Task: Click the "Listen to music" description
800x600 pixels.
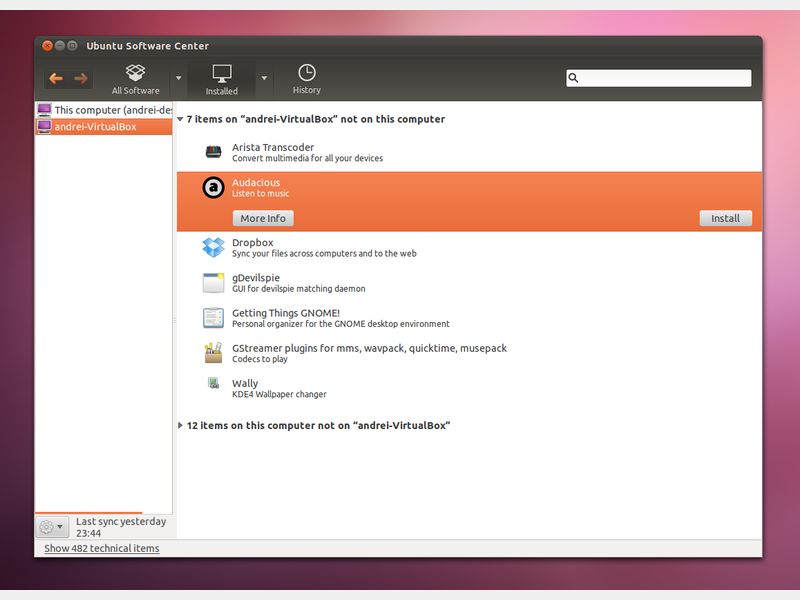Action: [x=260, y=193]
